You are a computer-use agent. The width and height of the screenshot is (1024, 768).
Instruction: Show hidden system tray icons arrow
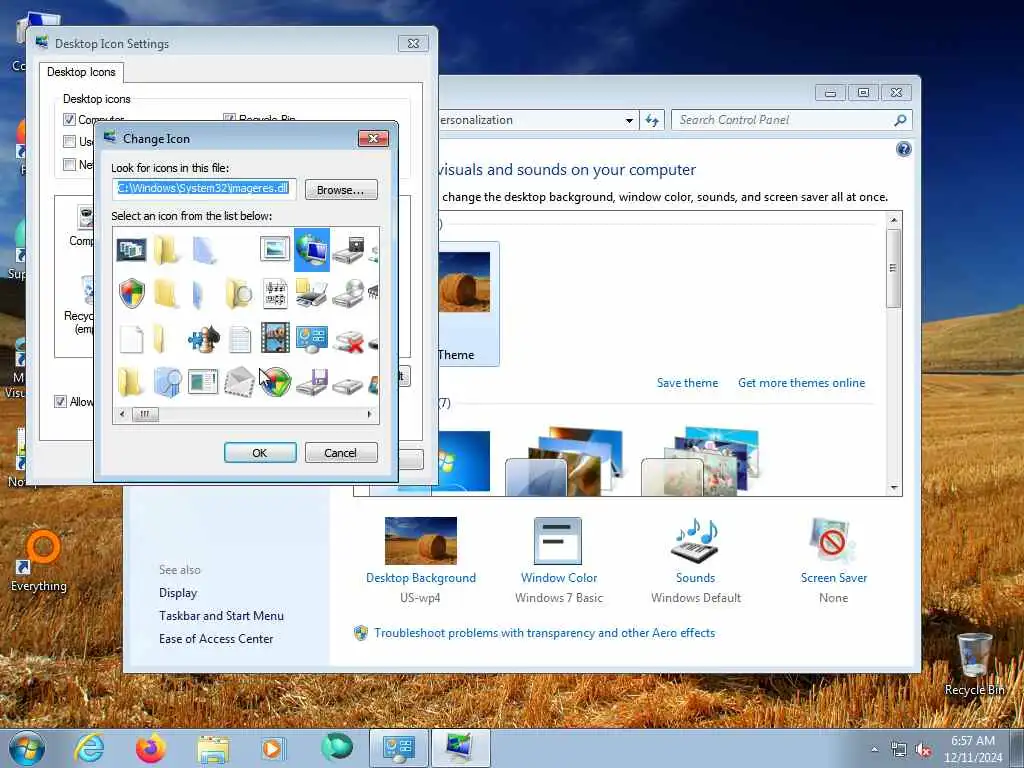click(x=874, y=749)
